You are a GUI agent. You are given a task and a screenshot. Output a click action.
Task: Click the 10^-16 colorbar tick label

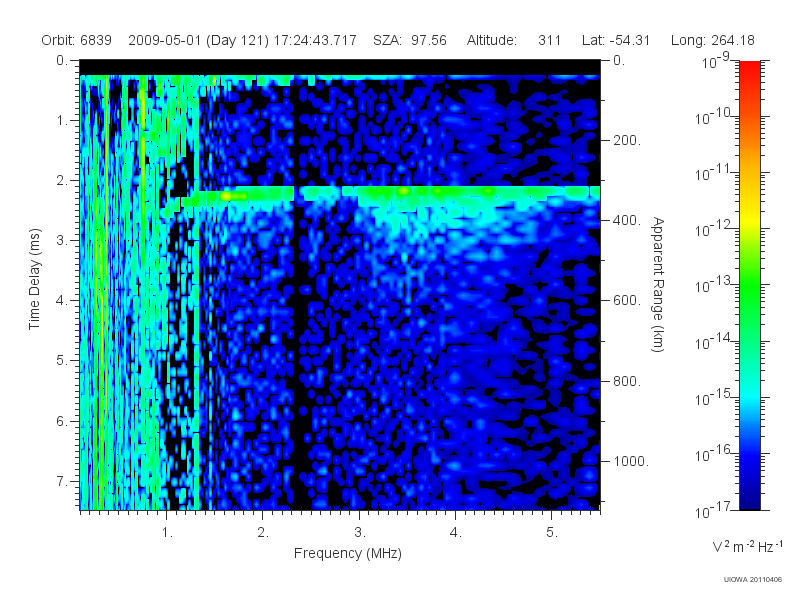(714, 454)
